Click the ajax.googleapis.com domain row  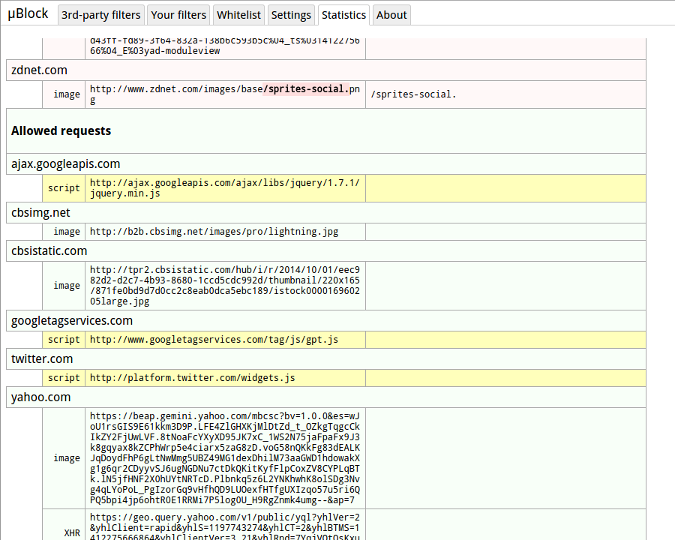(326, 164)
